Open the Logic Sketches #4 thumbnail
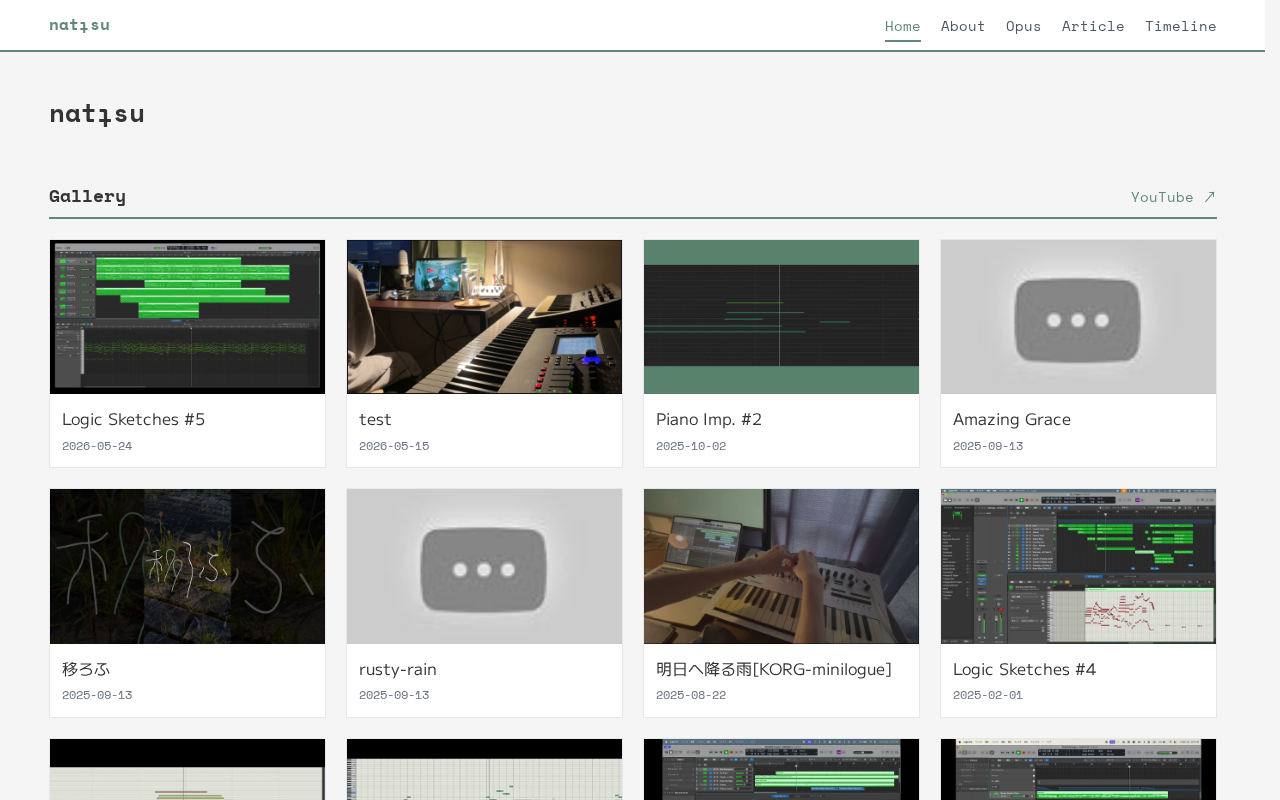Image resolution: width=1280 pixels, height=800 pixels. point(1078,566)
